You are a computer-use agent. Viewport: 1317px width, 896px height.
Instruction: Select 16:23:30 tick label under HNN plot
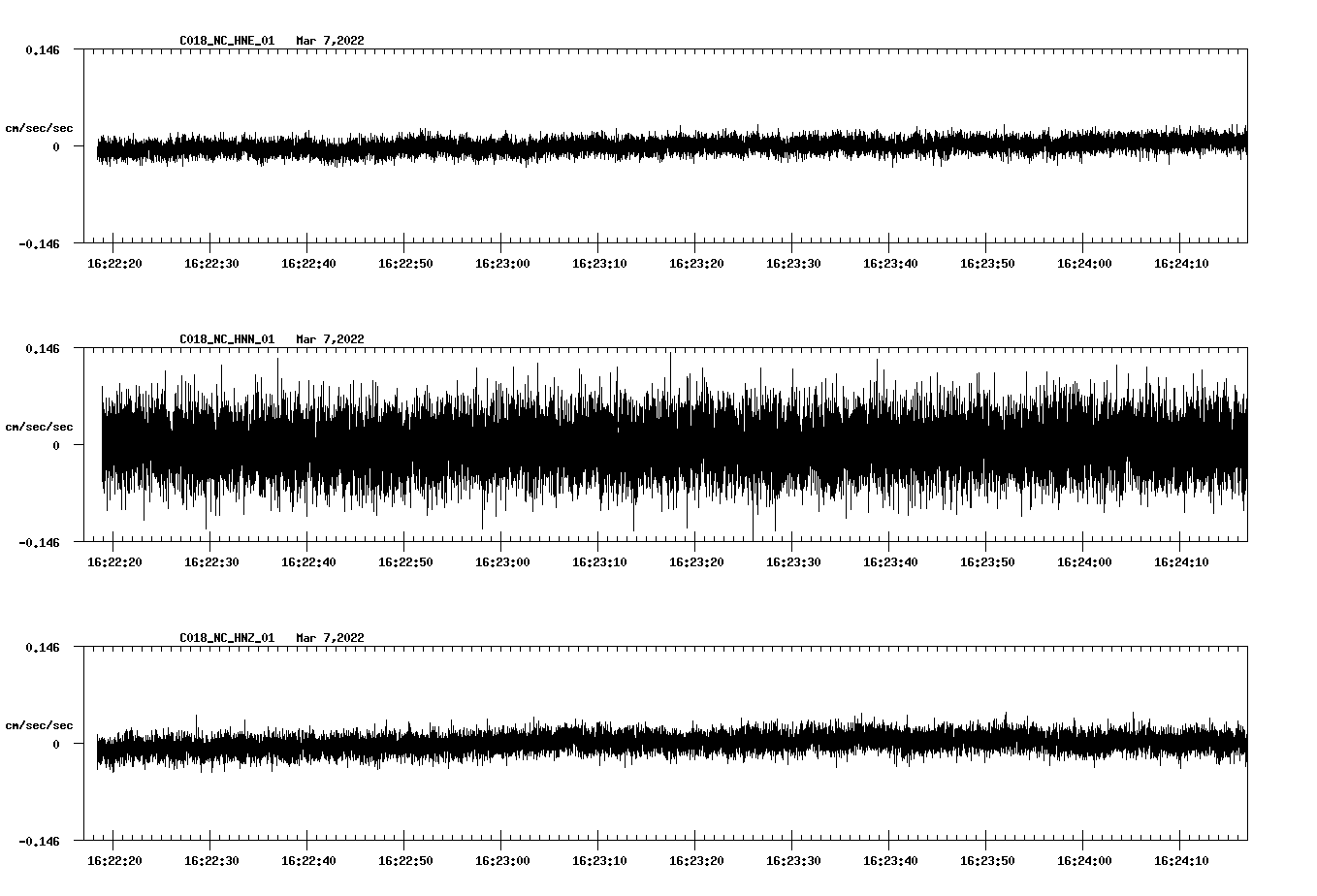(793, 561)
